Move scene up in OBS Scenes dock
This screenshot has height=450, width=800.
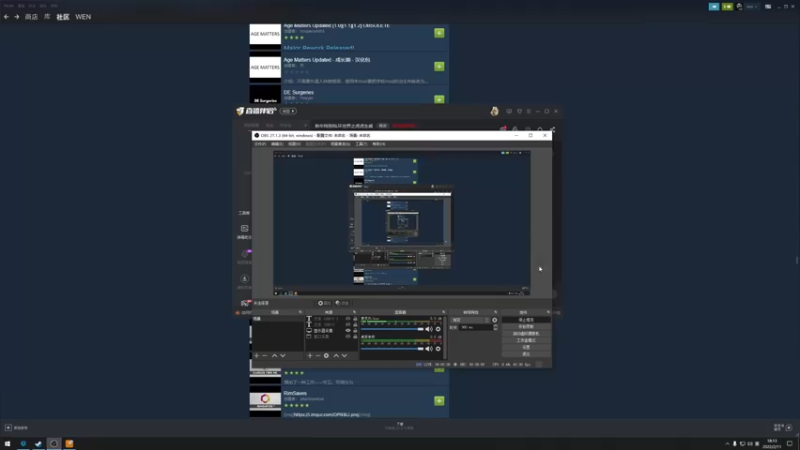274,356
